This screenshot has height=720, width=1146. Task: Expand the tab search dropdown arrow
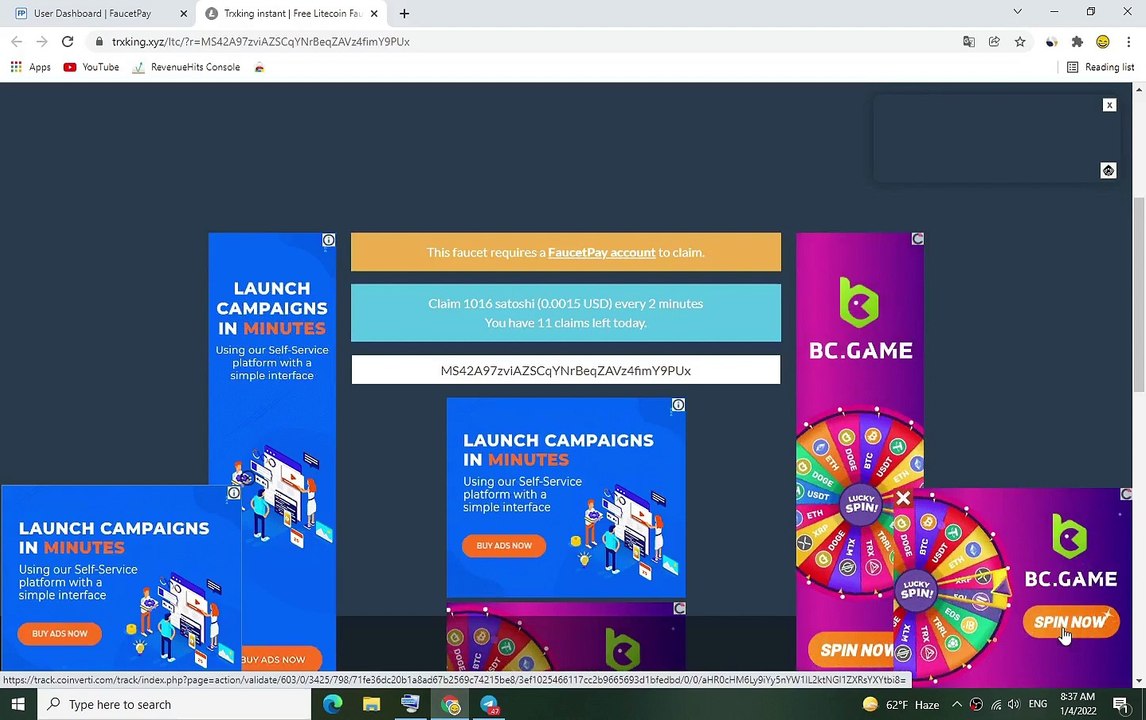point(1017,12)
